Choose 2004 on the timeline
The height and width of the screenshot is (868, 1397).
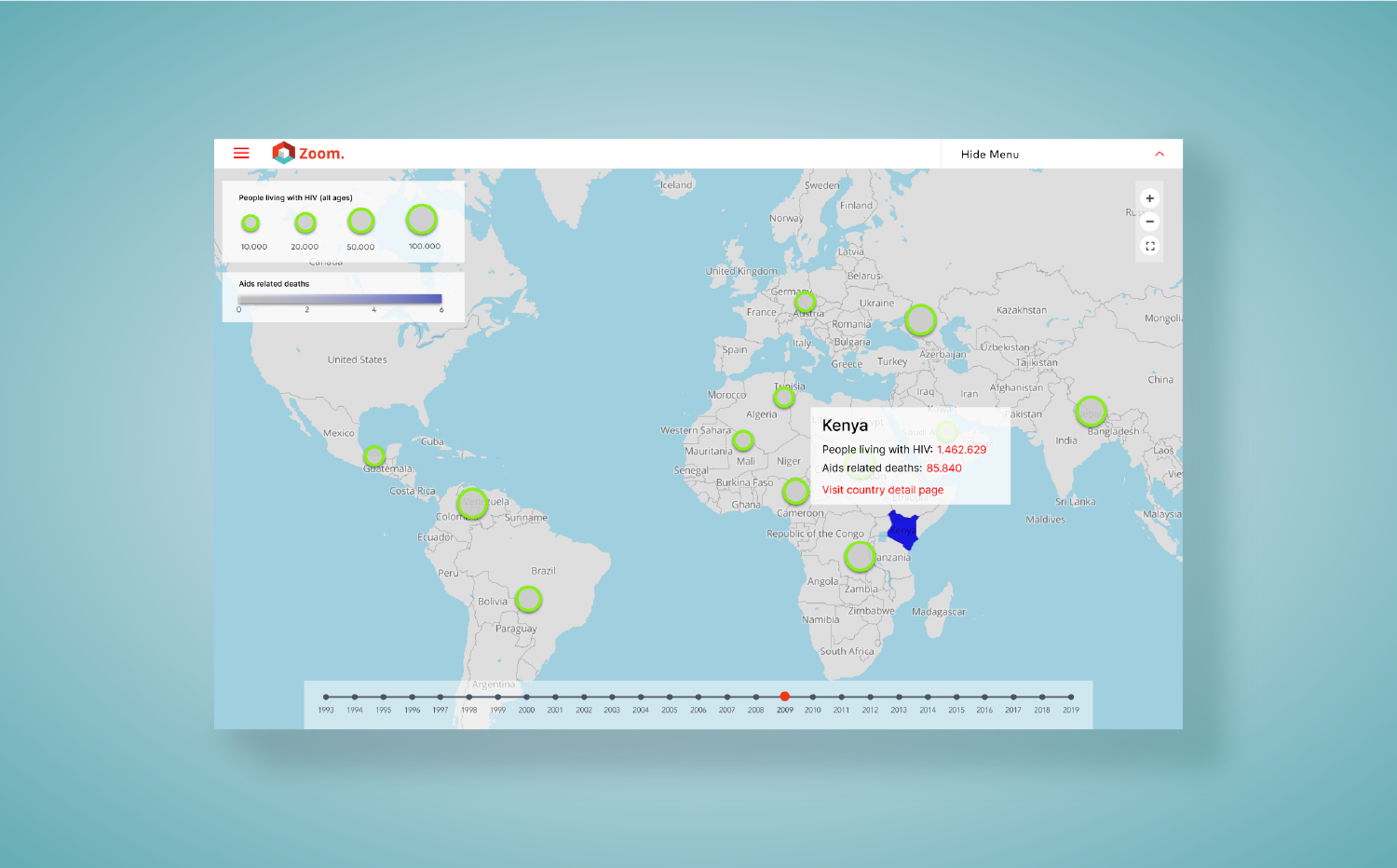tap(641, 697)
